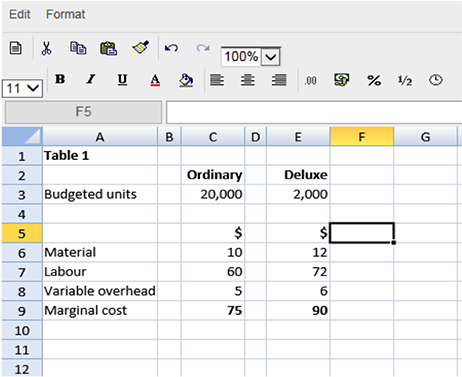
Task: Click the 'Marginal cost' cell
Action: tap(100, 311)
